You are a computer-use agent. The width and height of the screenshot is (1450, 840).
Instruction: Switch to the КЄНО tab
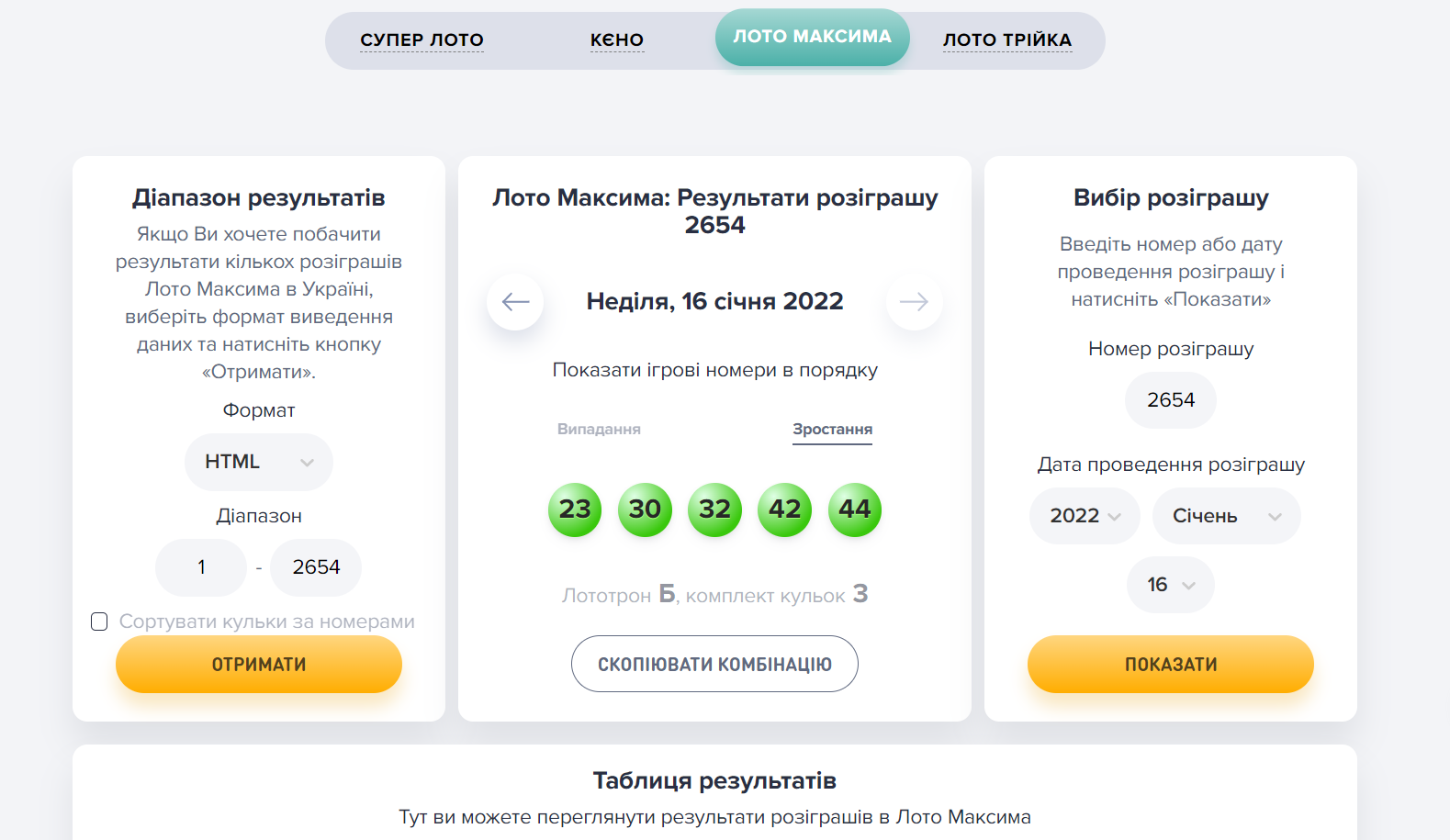click(617, 39)
